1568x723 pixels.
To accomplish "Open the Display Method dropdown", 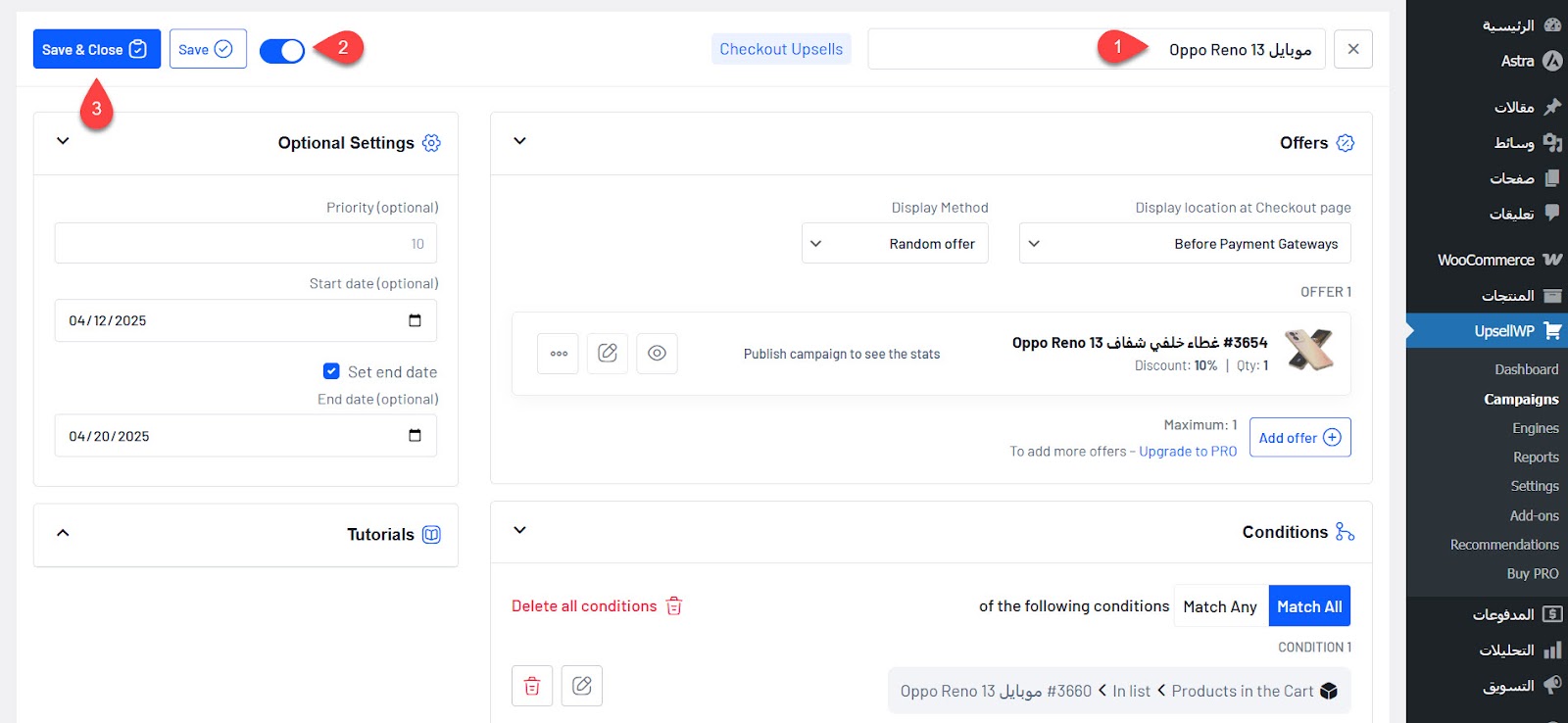I will 894,244.
